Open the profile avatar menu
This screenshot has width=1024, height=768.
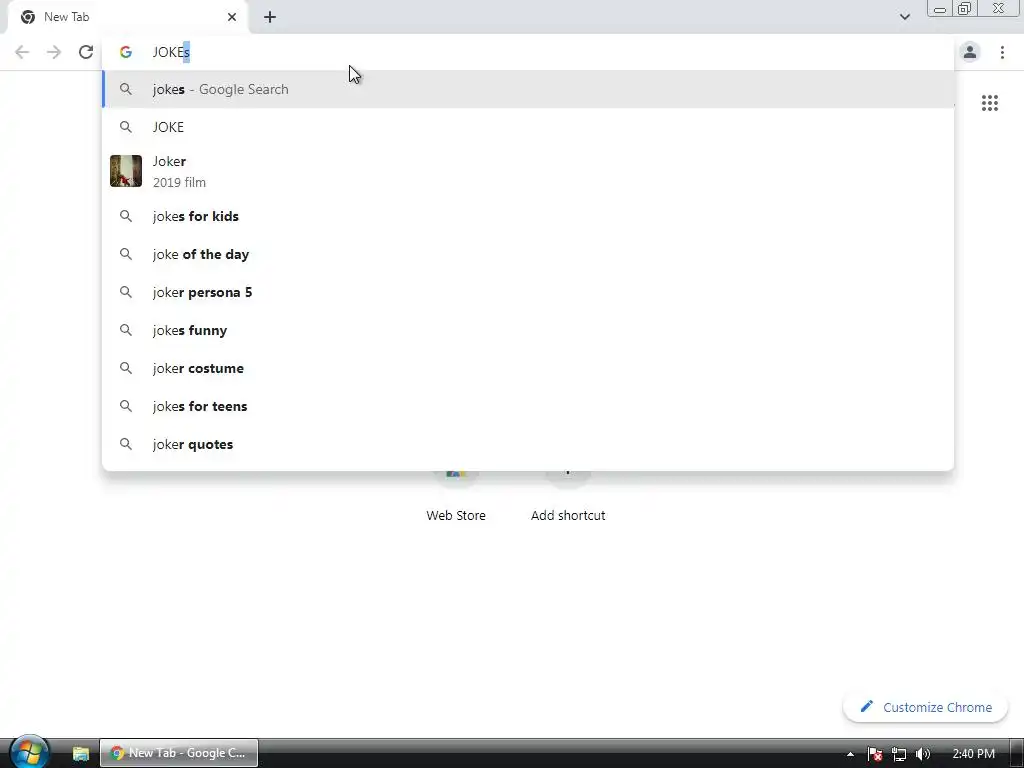pos(970,52)
